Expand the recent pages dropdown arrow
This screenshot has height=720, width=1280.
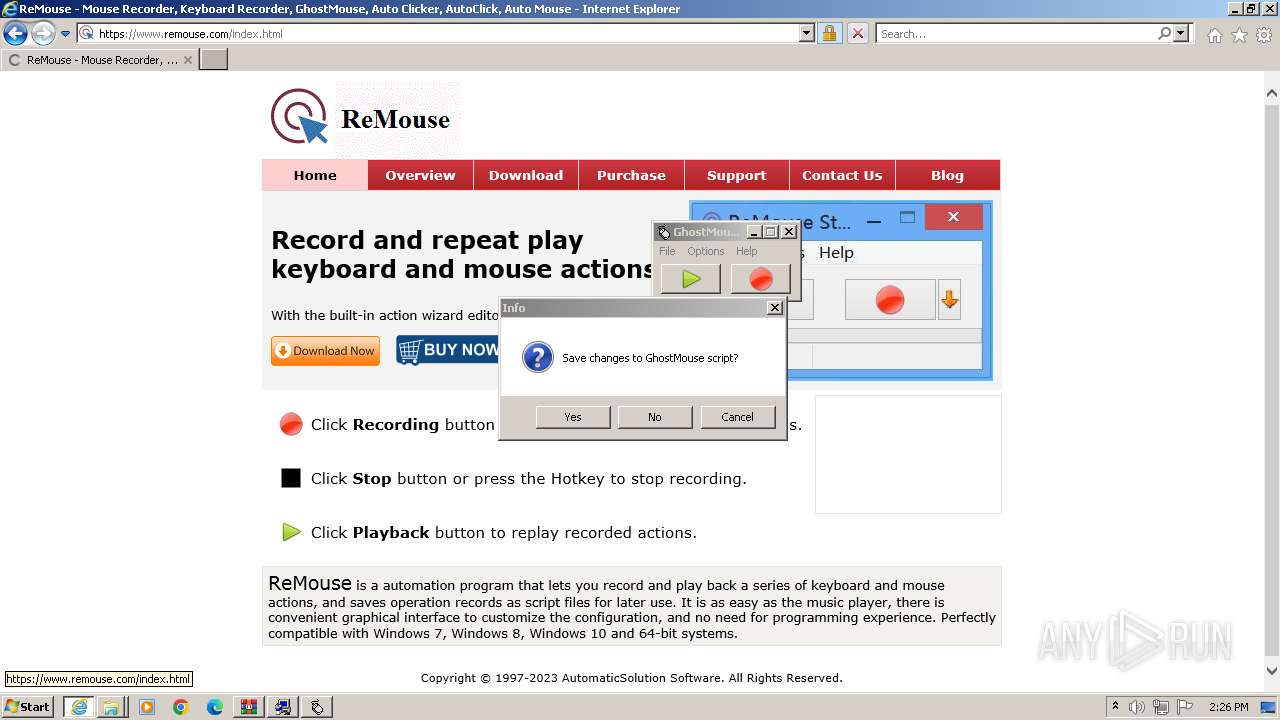point(66,34)
